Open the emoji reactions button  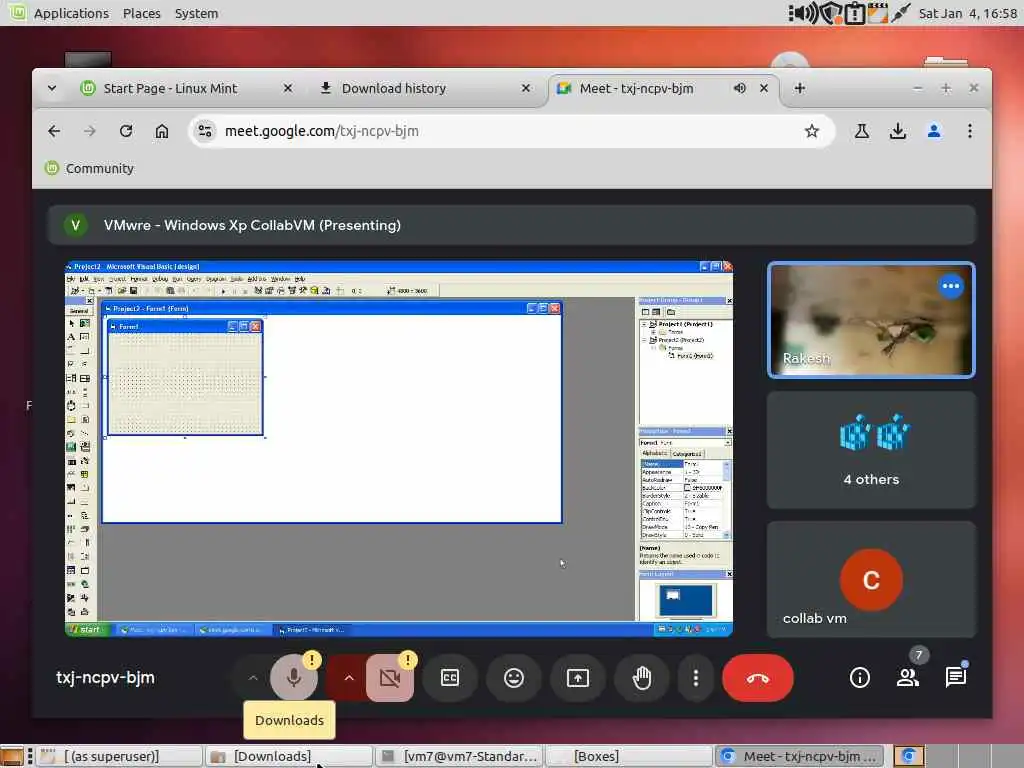[514, 678]
